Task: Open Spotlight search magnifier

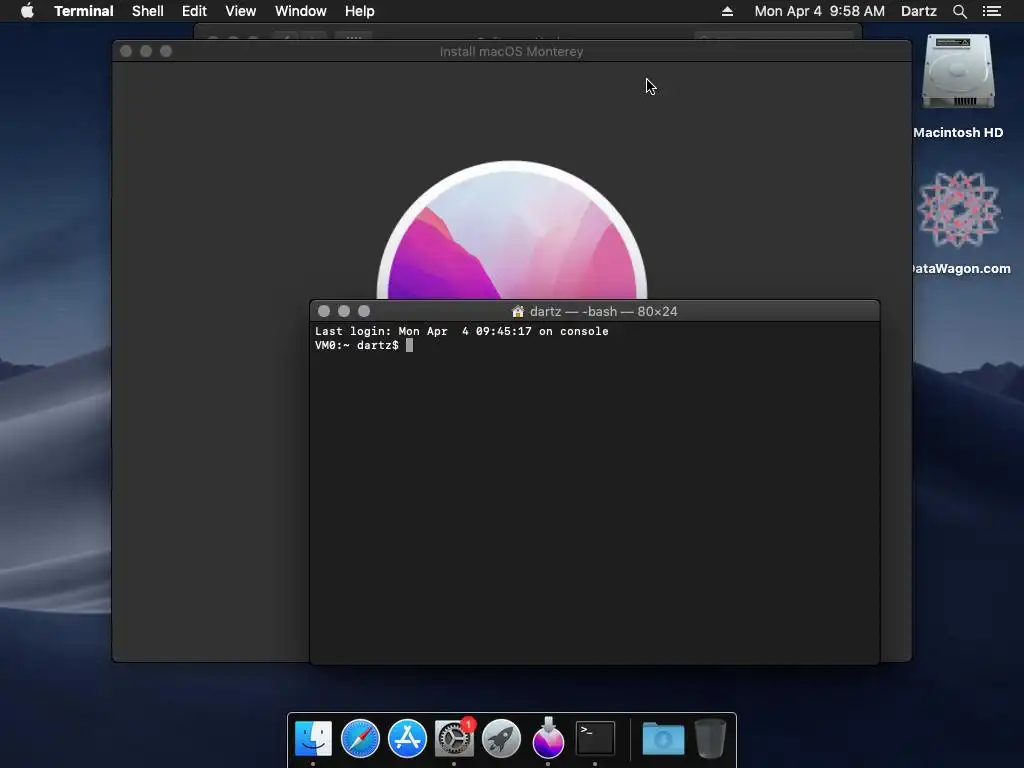Action: (x=959, y=11)
